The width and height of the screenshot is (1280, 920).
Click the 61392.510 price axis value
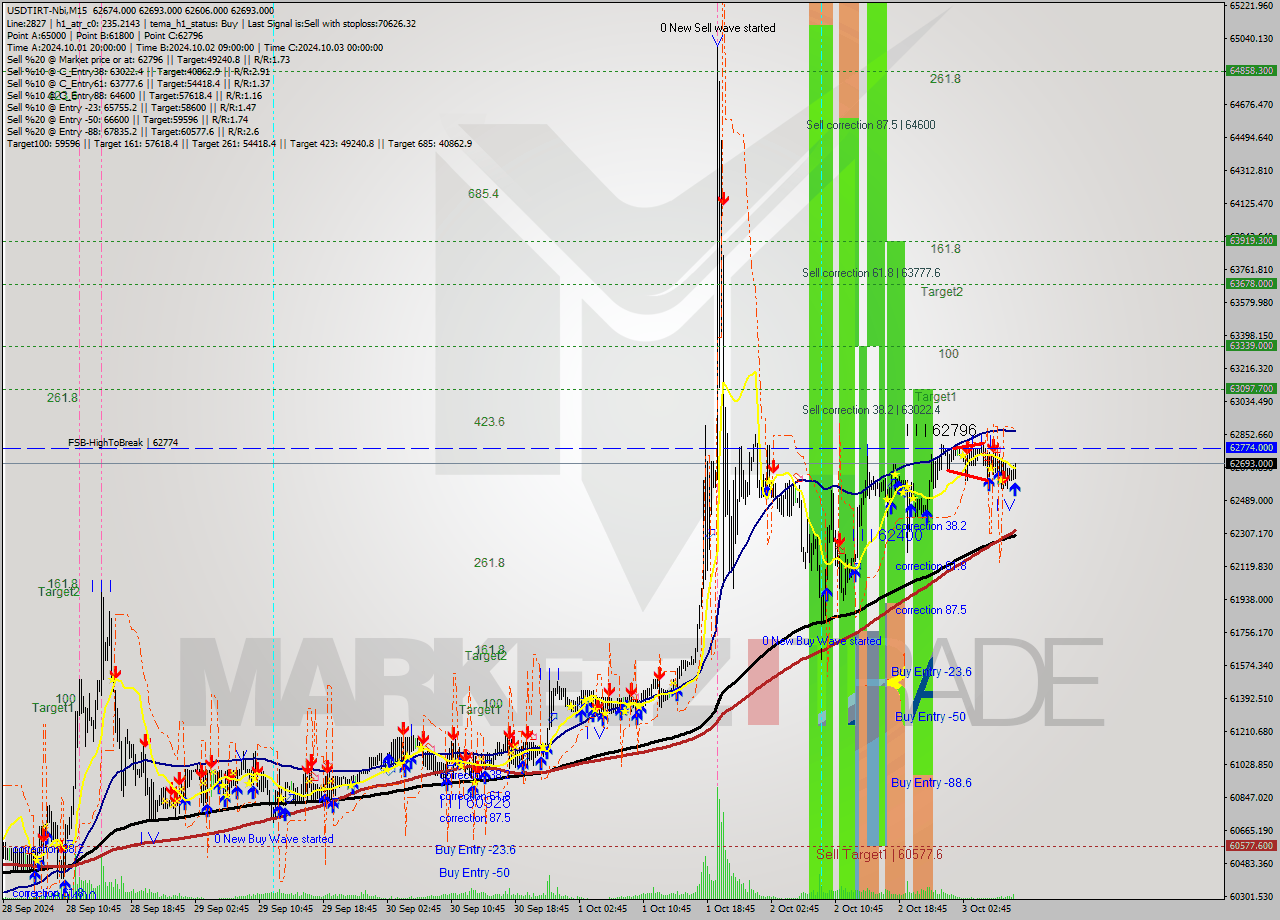[1250, 698]
